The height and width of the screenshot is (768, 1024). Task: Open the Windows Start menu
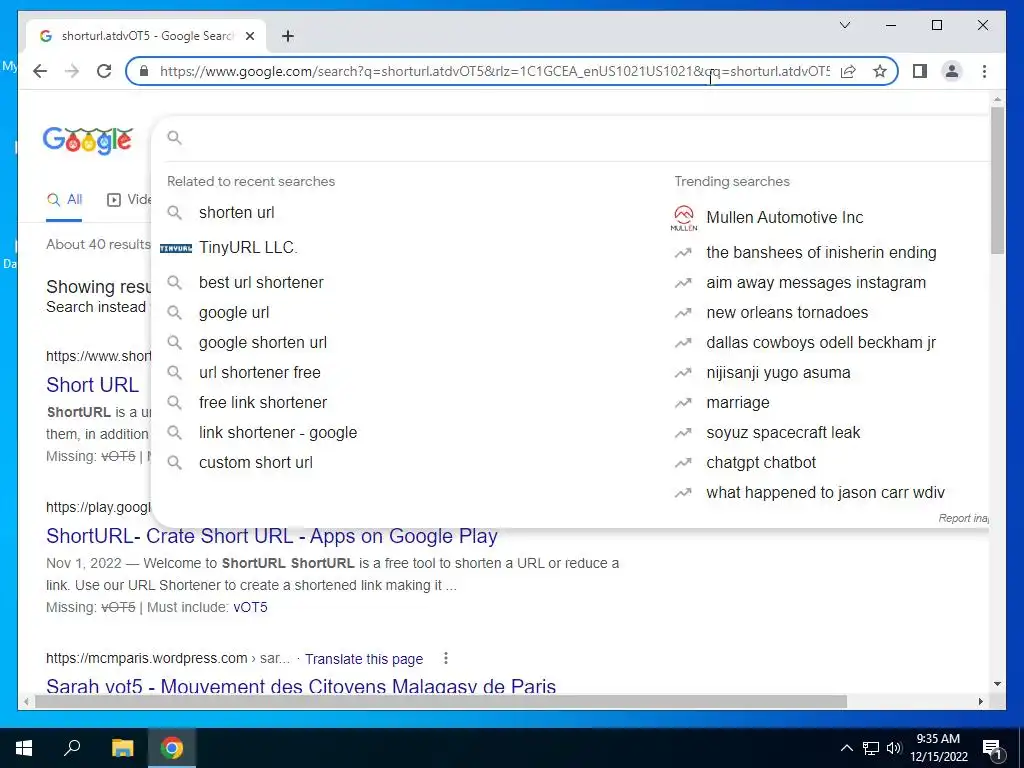(24, 747)
